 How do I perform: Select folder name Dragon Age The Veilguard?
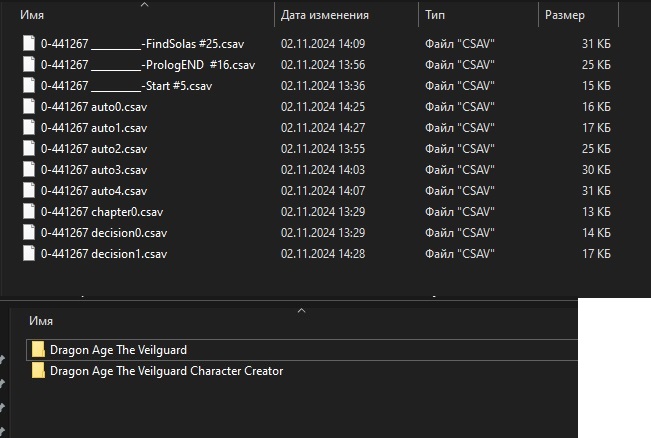point(118,350)
